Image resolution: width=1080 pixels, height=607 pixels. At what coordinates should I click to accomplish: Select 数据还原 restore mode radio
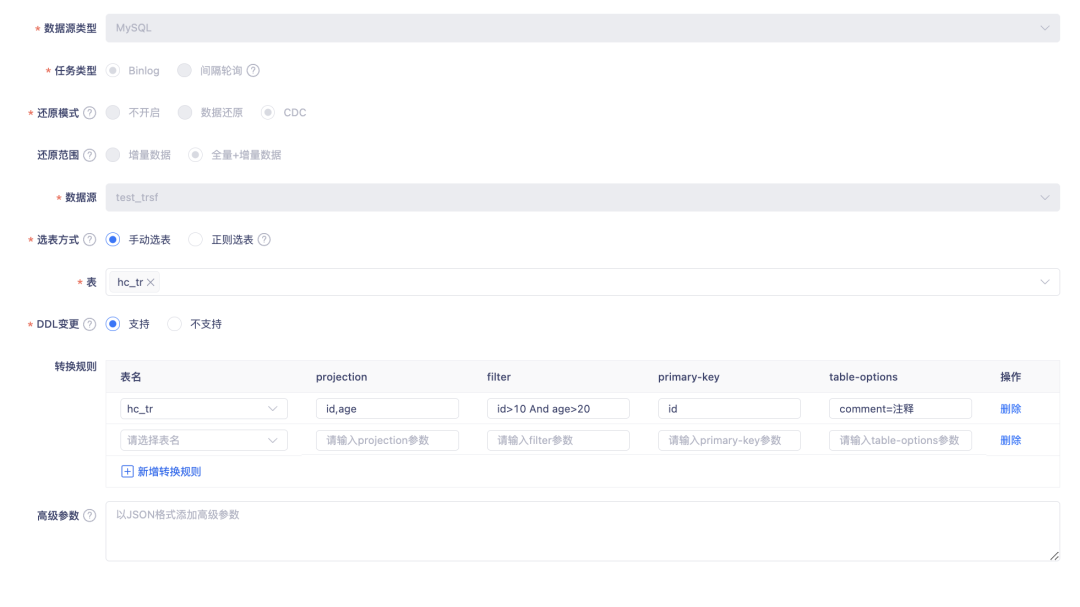click(x=185, y=112)
